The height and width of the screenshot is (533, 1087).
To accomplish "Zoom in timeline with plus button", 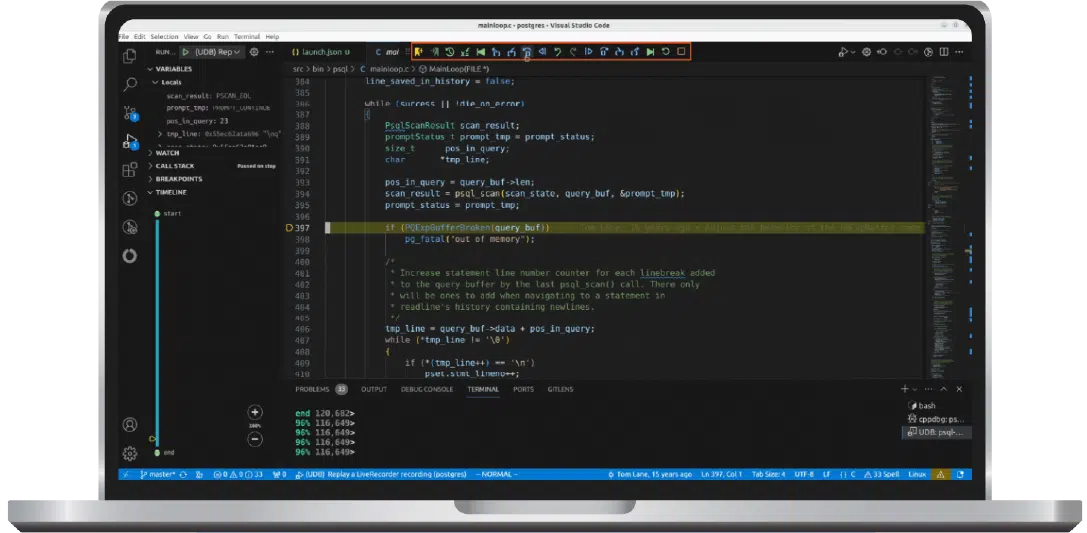I will point(254,412).
